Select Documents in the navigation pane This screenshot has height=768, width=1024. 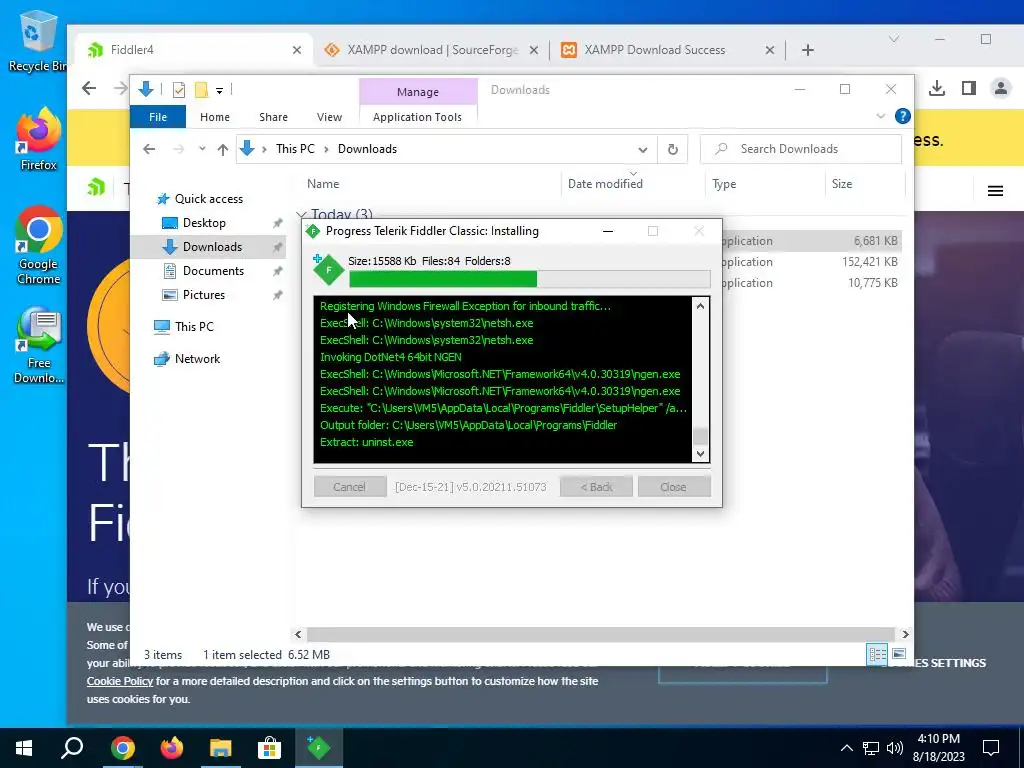pyautogui.click(x=214, y=270)
